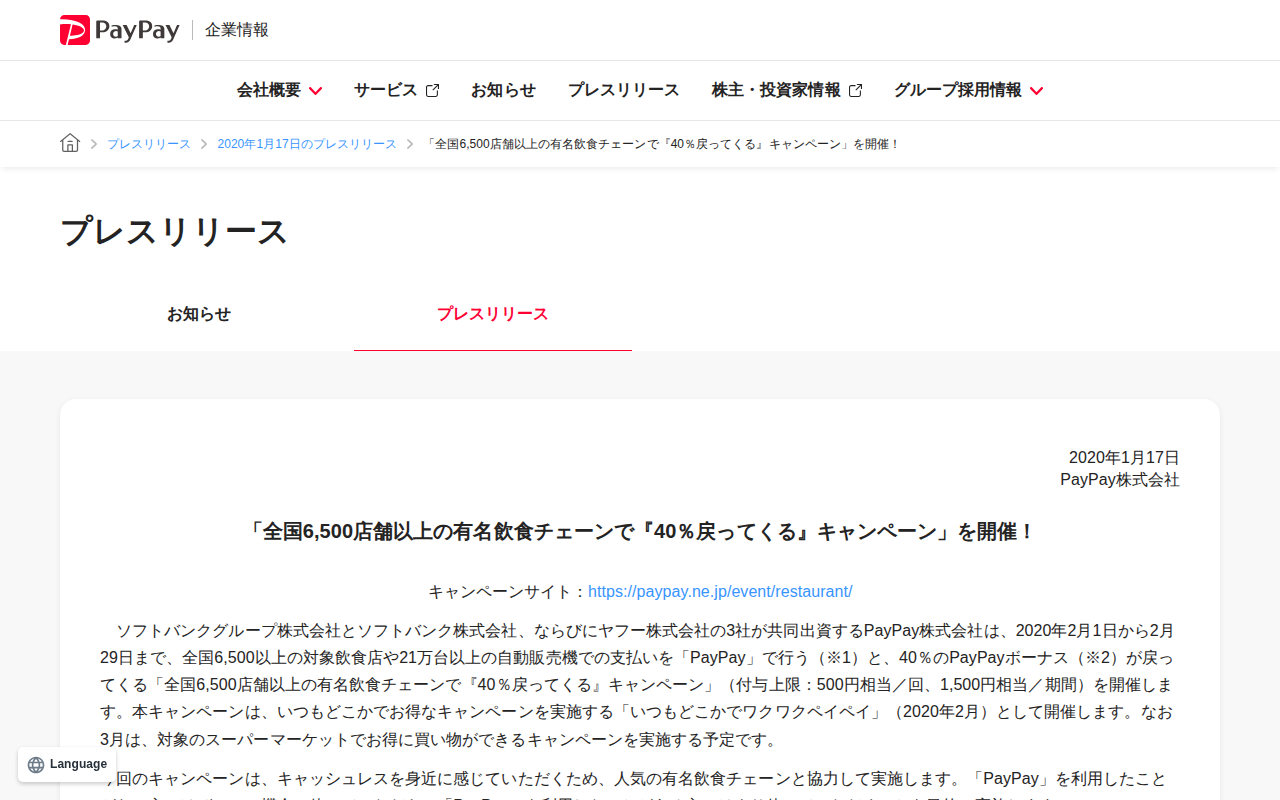Click the chevron next to グループ採用情報
The width and height of the screenshot is (1280, 800).
(1036, 91)
